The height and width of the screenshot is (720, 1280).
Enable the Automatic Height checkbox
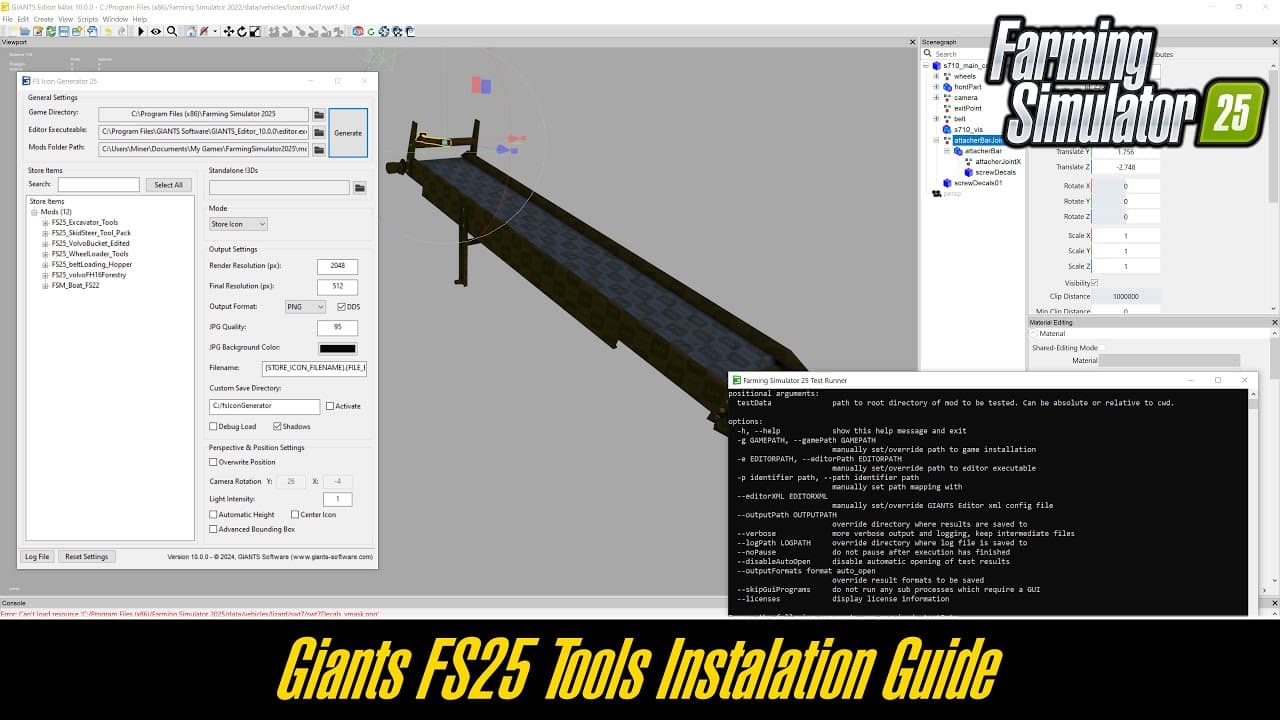(x=213, y=514)
